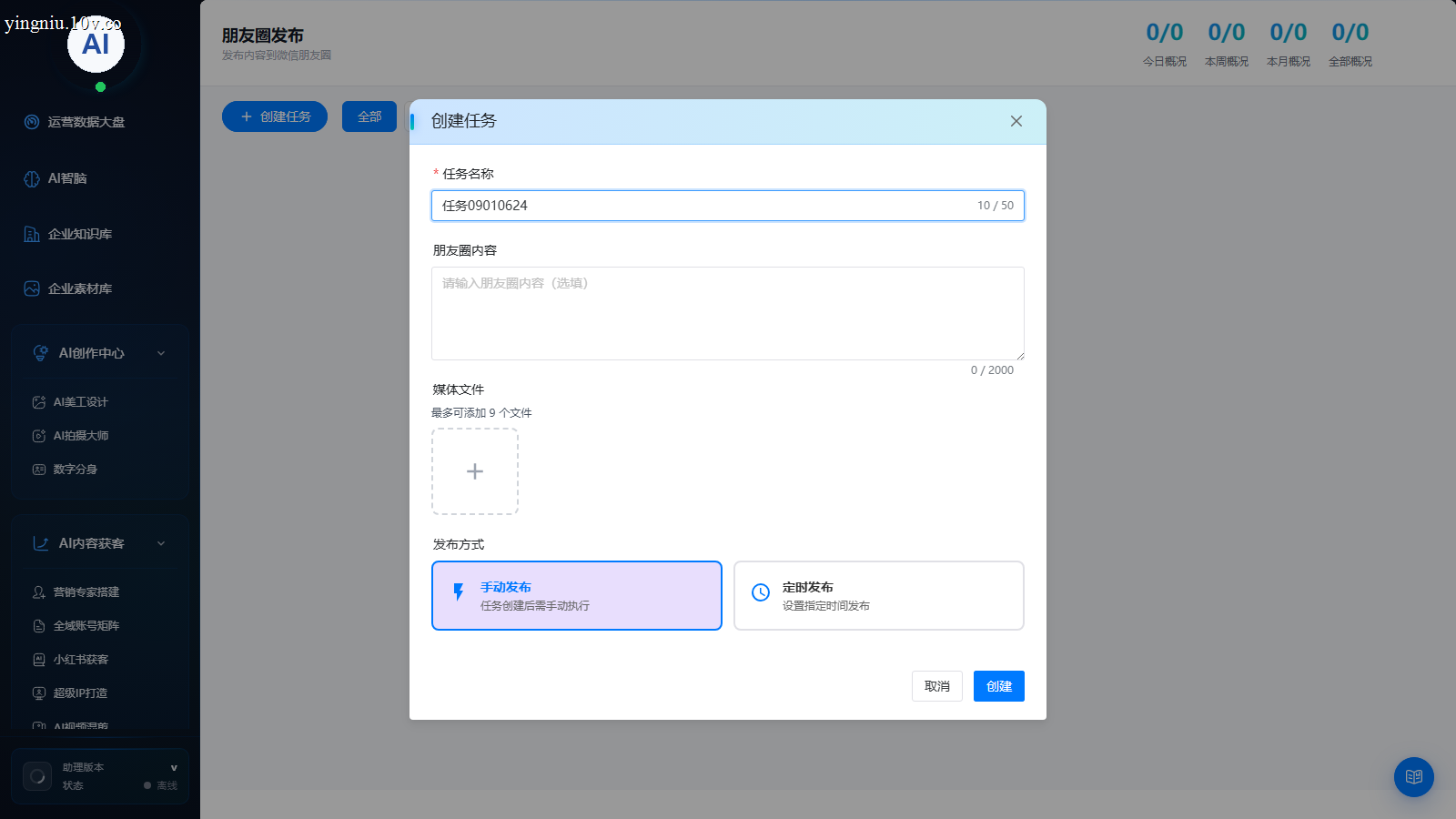Expand the 助理版本 dropdown arrow
The width and height of the screenshot is (1456, 819).
[x=174, y=768]
